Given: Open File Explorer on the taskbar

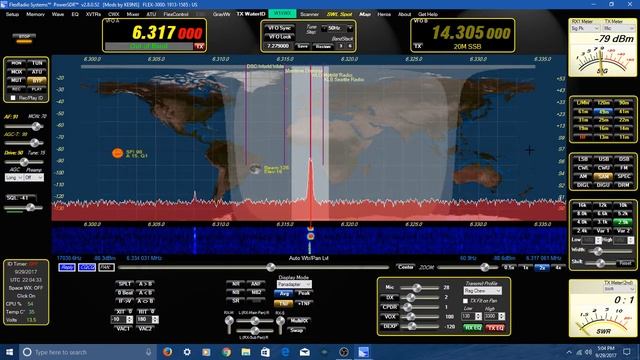Looking at the screenshot, I should click(246, 352).
